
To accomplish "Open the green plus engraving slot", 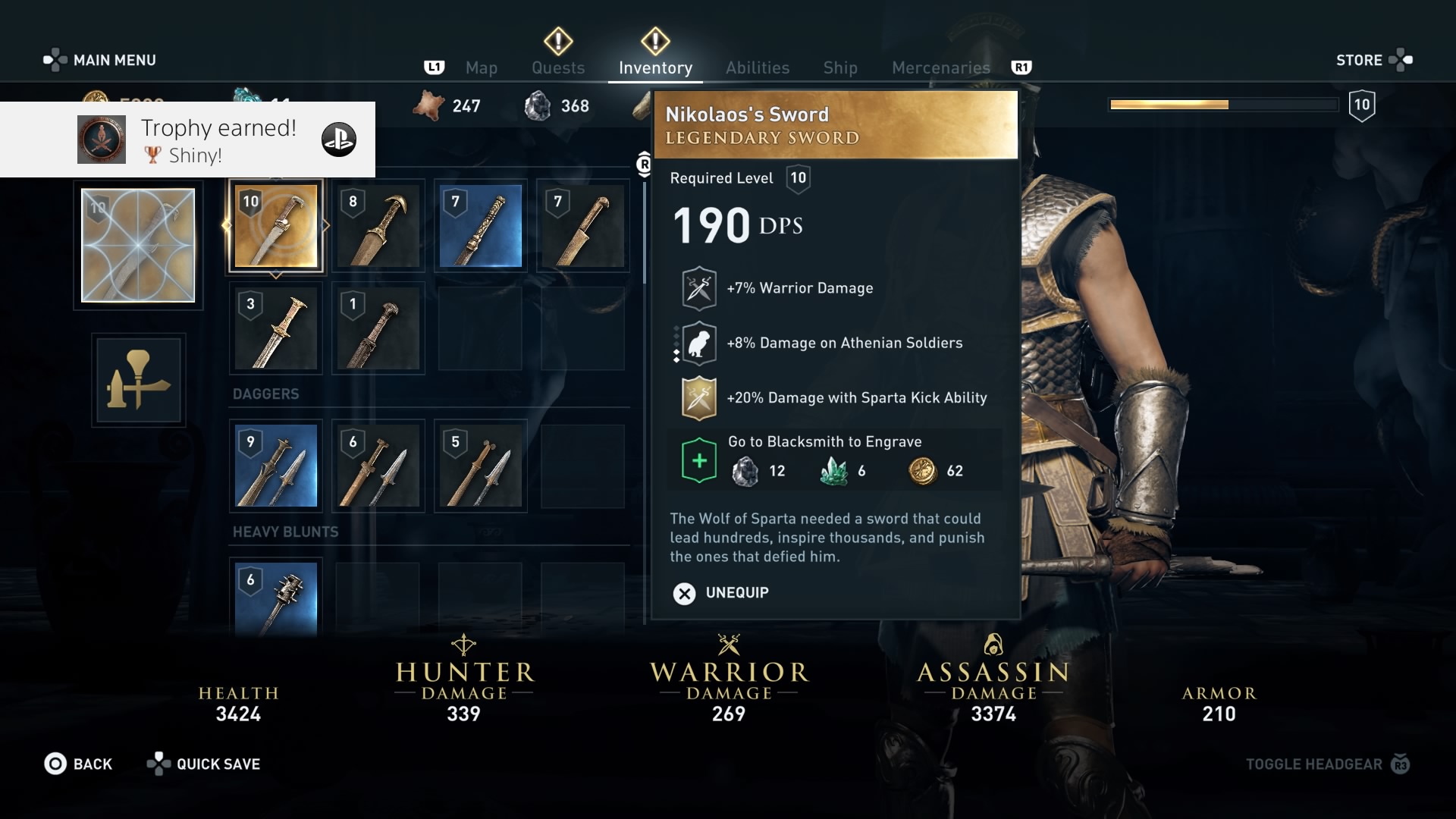I will (699, 460).
